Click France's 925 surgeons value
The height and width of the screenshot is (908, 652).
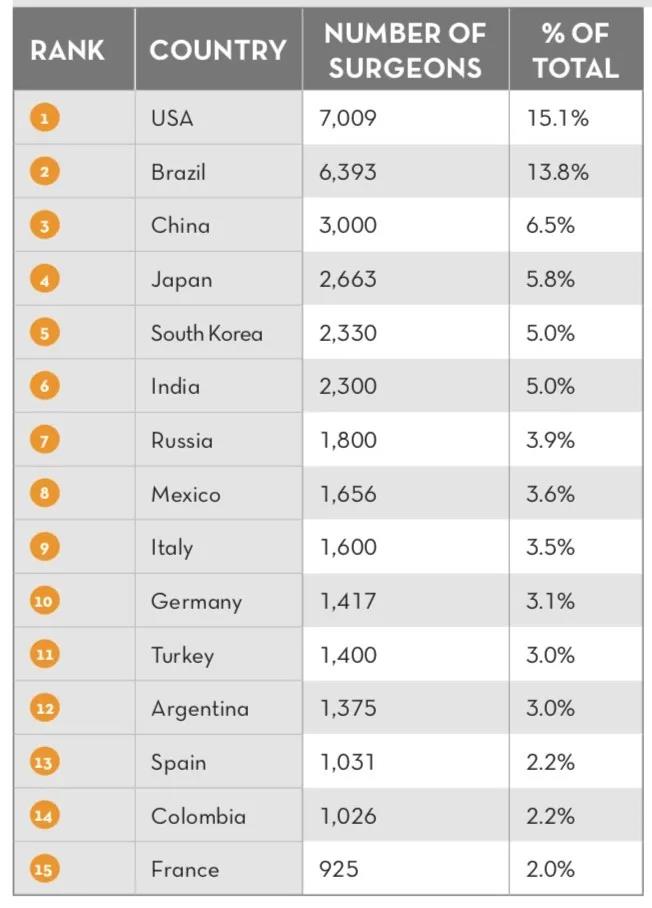(338, 870)
